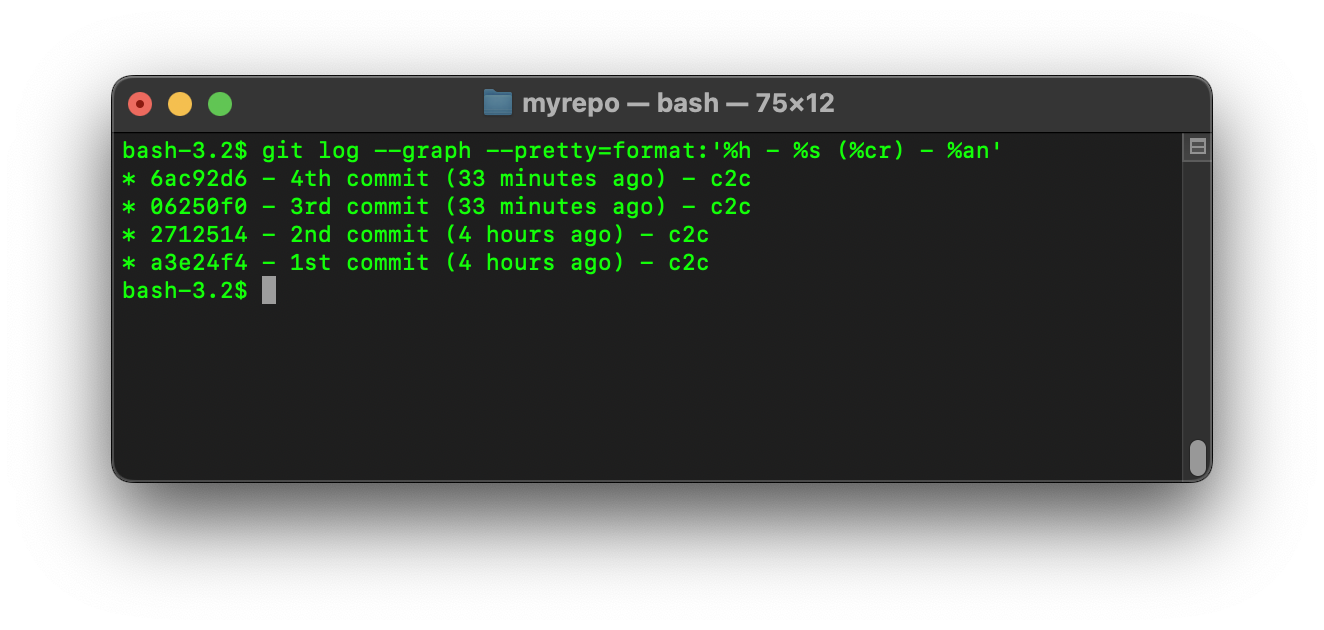Click the yellow minimize traffic light

tap(180, 103)
